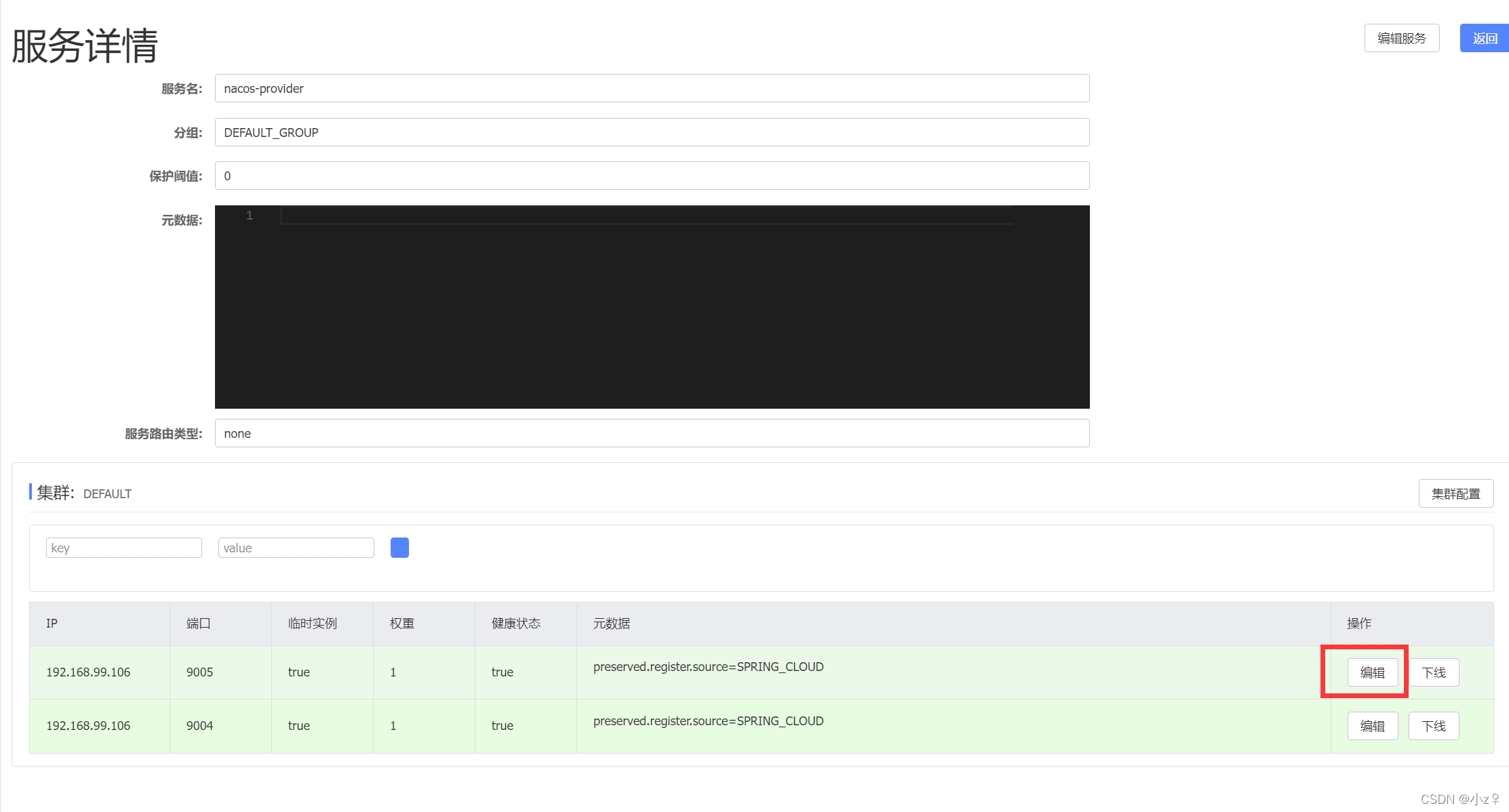Screen dimensions: 1509x812
Task: Click the blue search icon beside value field
Action: click(x=399, y=547)
